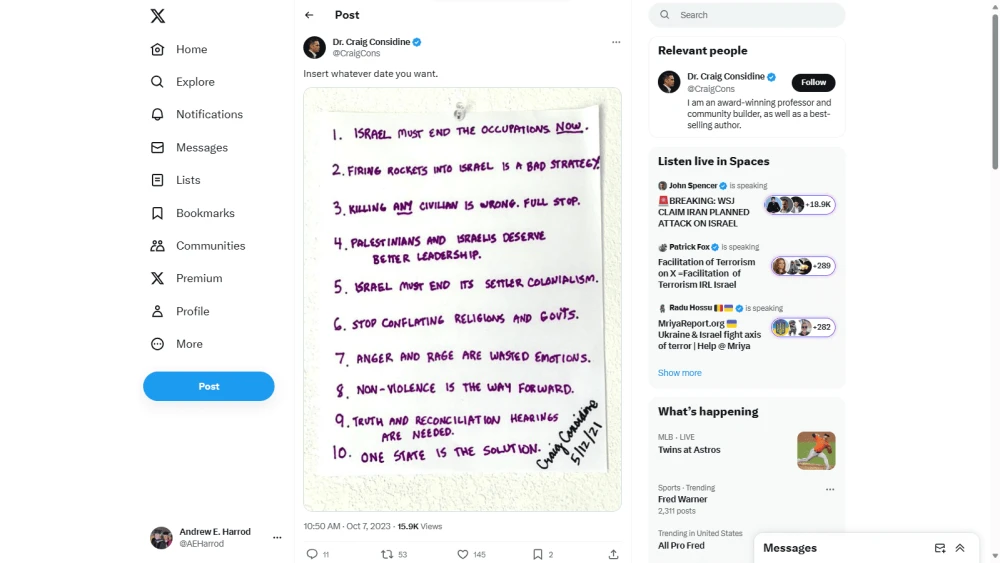Open new message compose icon
This screenshot has width=1000, height=563.
pos(940,548)
